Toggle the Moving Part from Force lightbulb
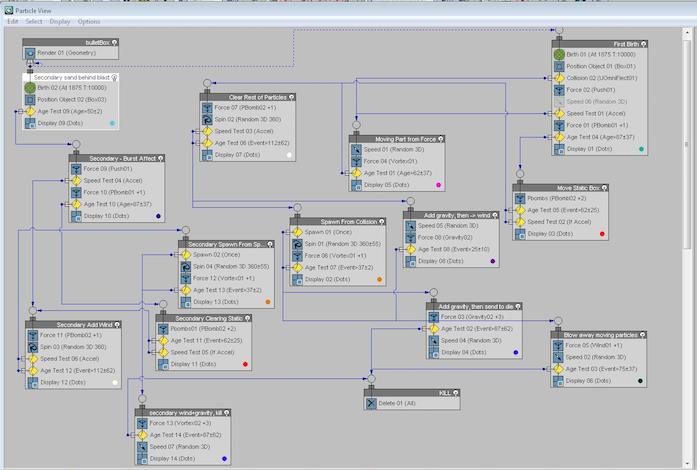 click(441, 139)
